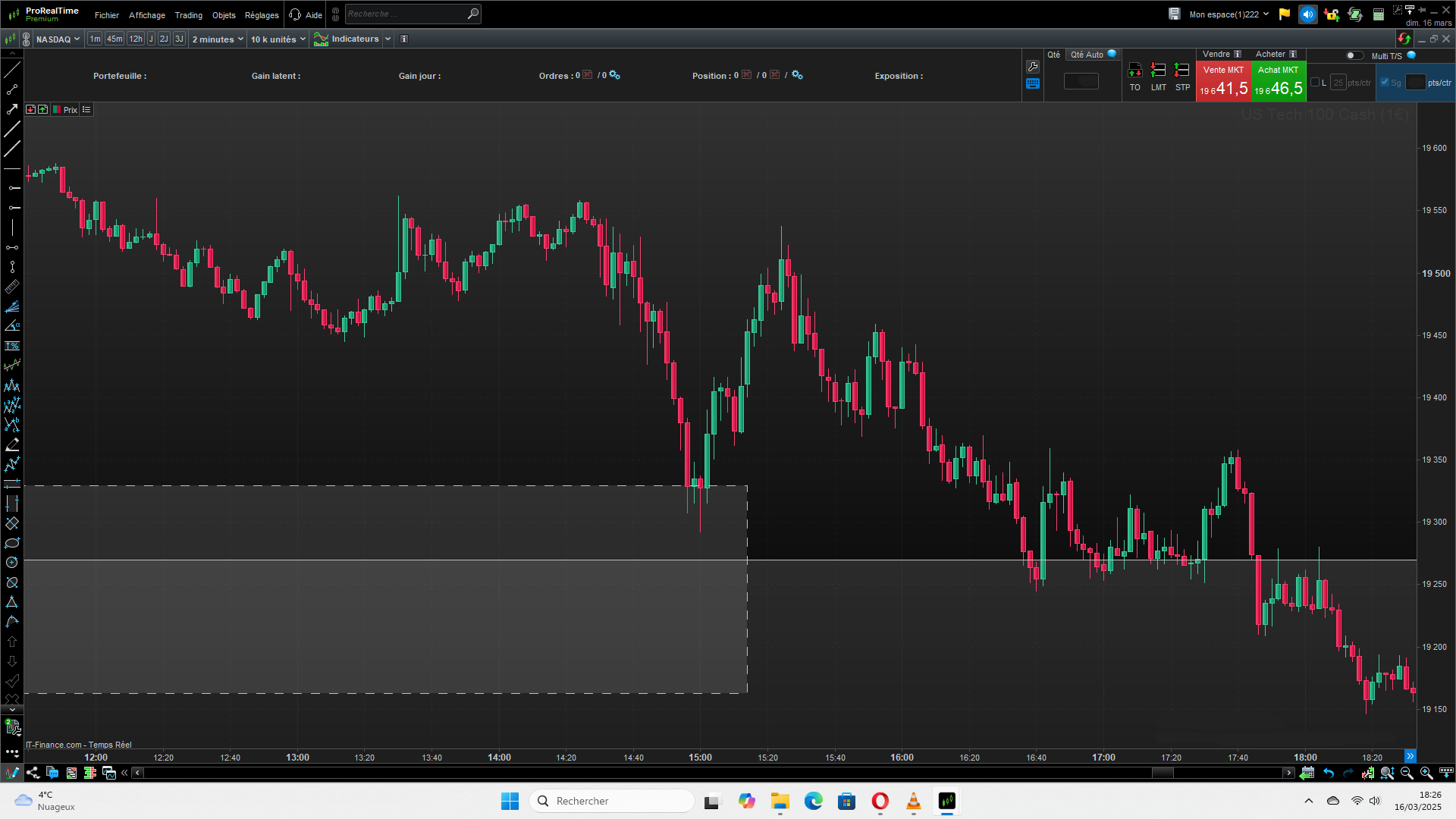Uncheck the Sg checkbox
1456x819 pixels.
tap(1385, 83)
